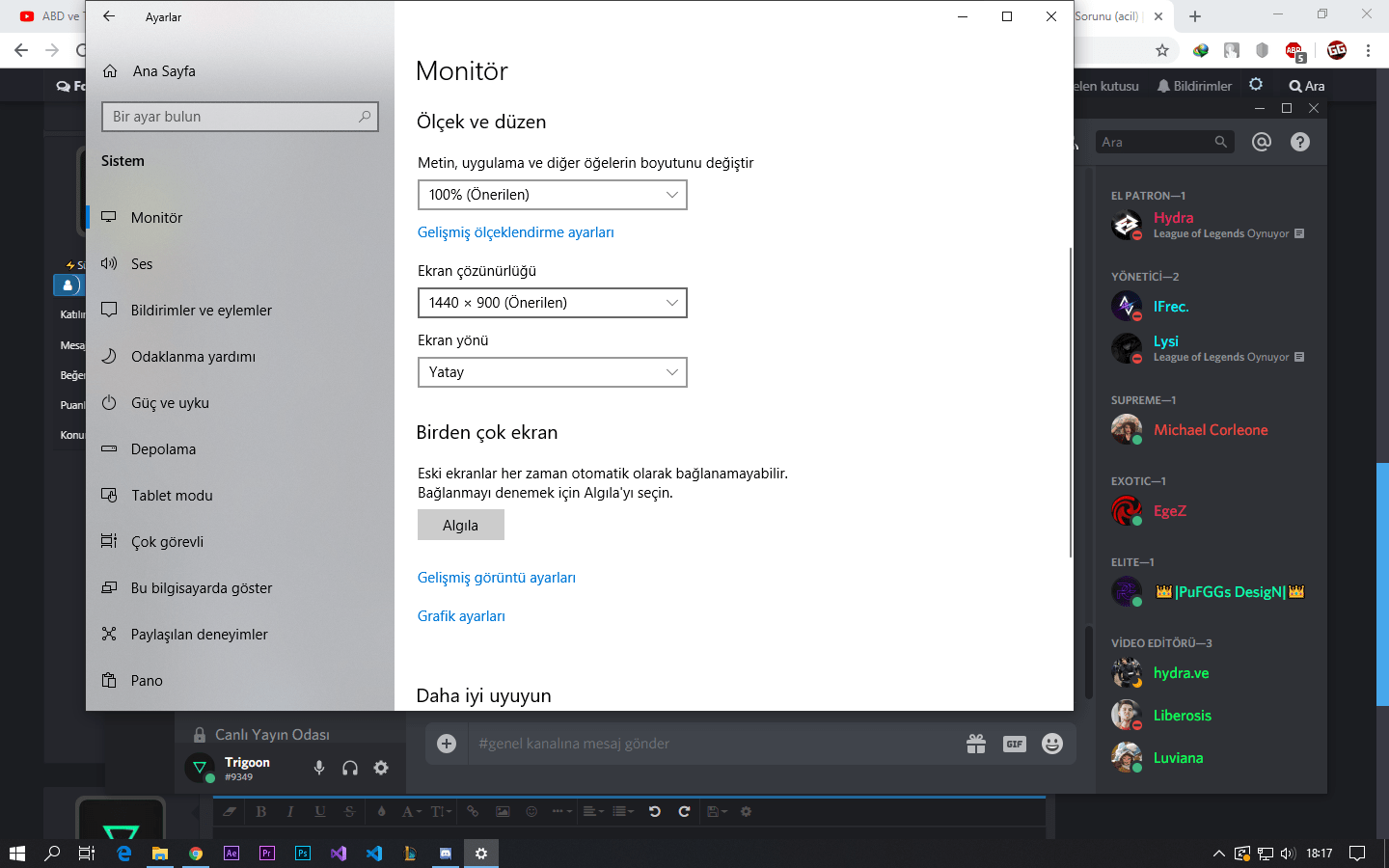Open the Discord emoji picker
Viewport: 1389px width, 868px height.
[1052, 744]
